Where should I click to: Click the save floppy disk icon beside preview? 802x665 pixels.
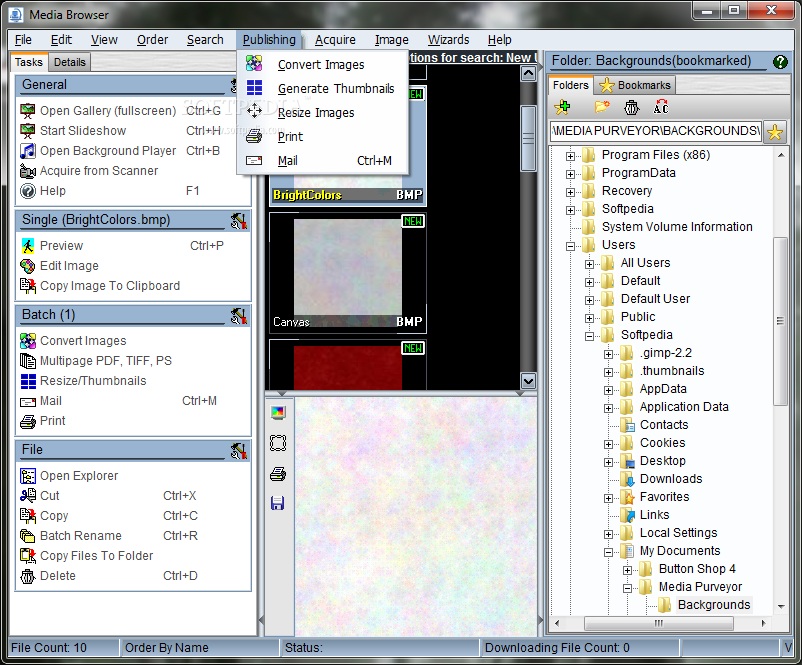tap(278, 502)
